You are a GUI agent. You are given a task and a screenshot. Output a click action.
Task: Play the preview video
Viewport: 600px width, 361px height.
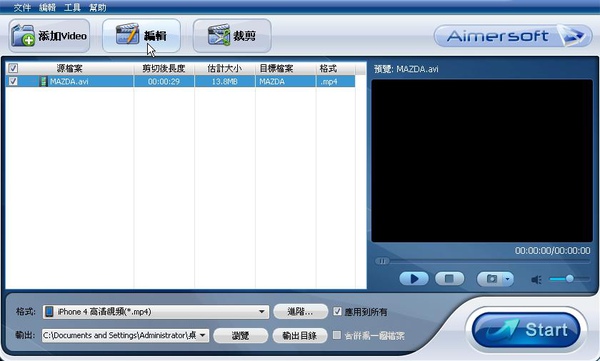pyautogui.click(x=414, y=279)
